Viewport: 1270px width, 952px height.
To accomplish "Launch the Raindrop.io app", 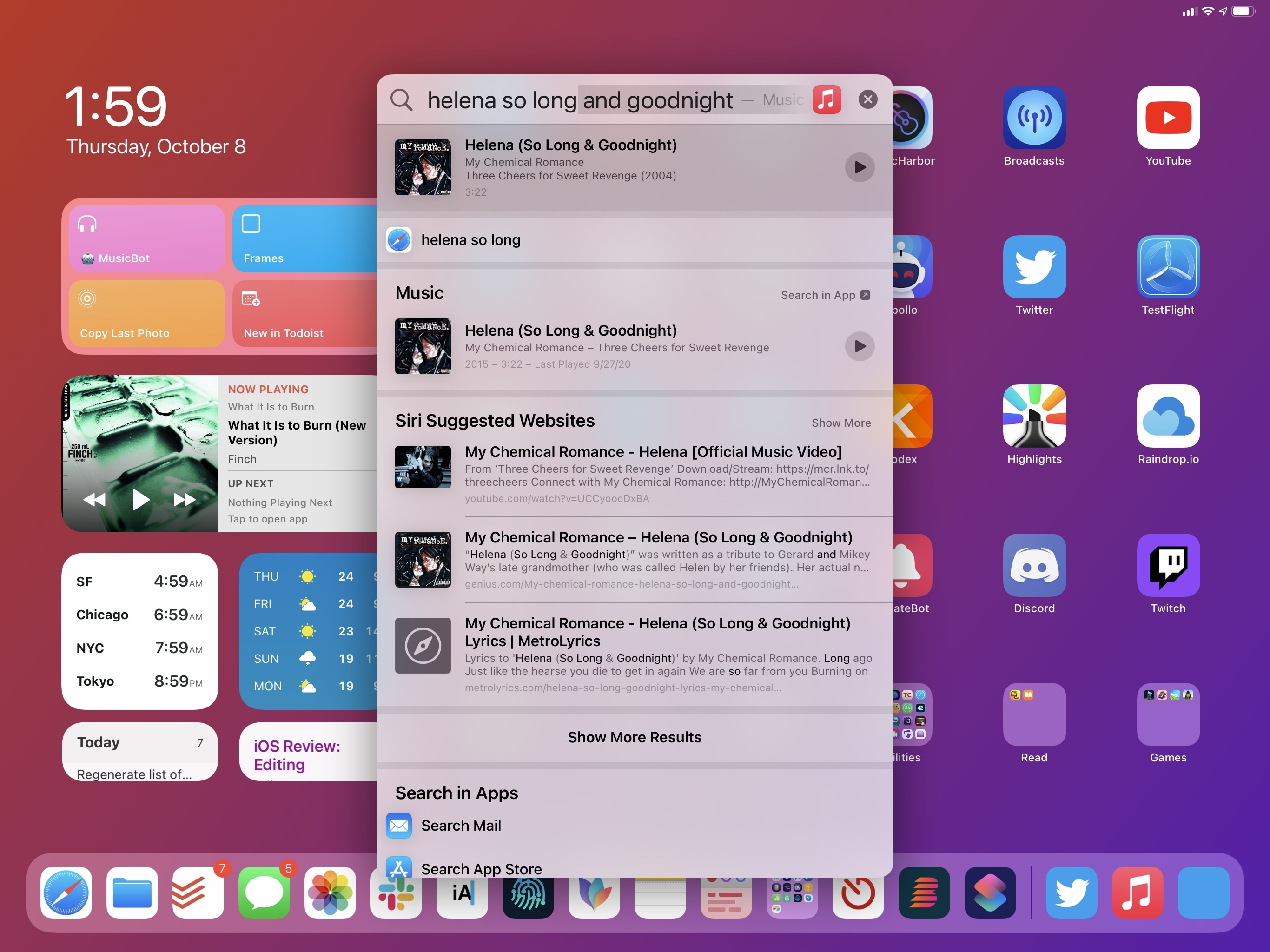I will point(1168,416).
